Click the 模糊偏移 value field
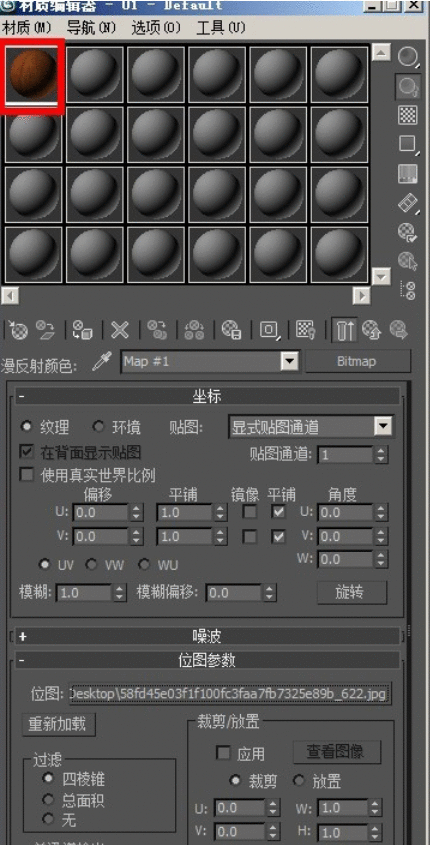Image resolution: width=430 pixels, height=845 pixels. (234, 593)
